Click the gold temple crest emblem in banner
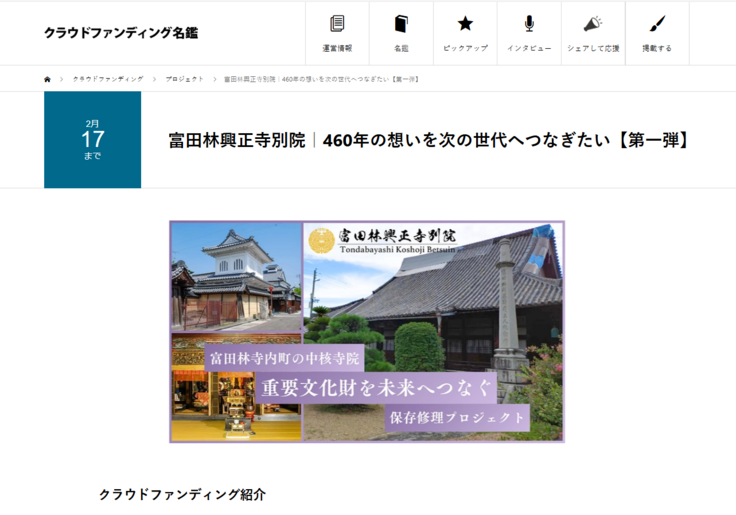 point(321,240)
